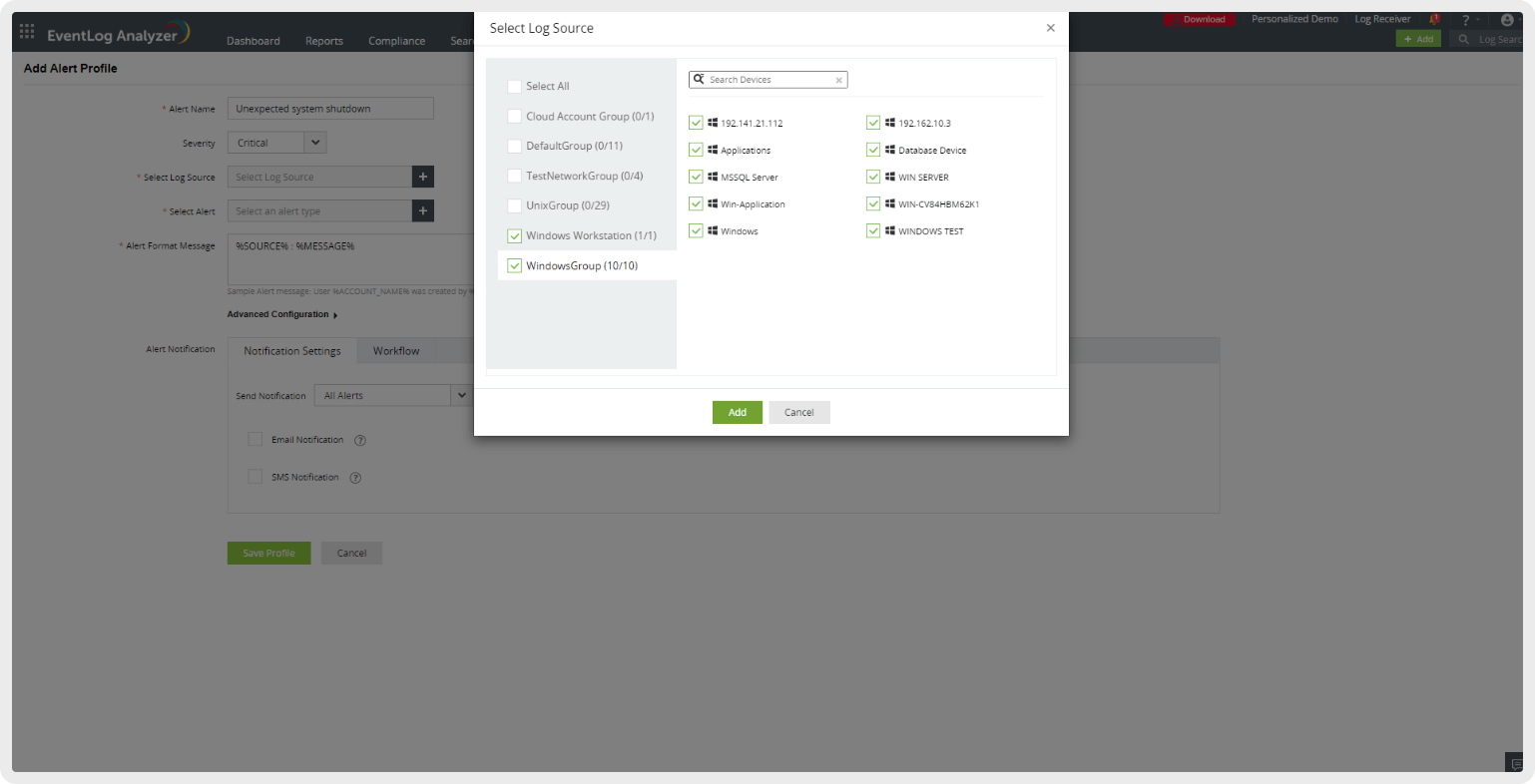Click the Windows icon beside Database Device
Screen dimensions: 1535x784
(890, 150)
